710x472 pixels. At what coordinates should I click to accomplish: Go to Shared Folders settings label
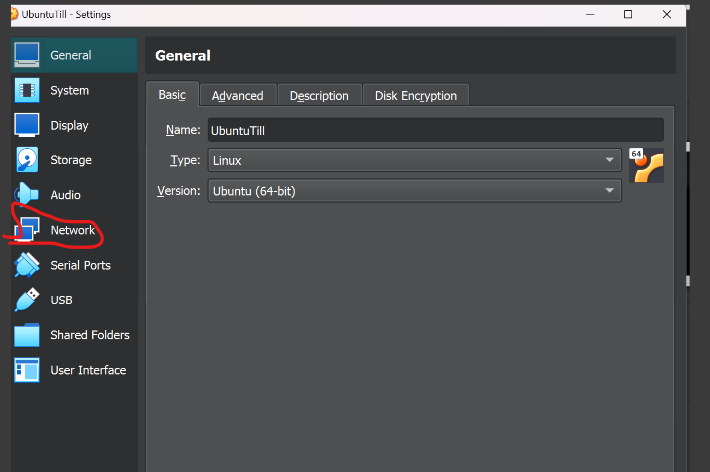pyautogui.click(x=90, y=335)
